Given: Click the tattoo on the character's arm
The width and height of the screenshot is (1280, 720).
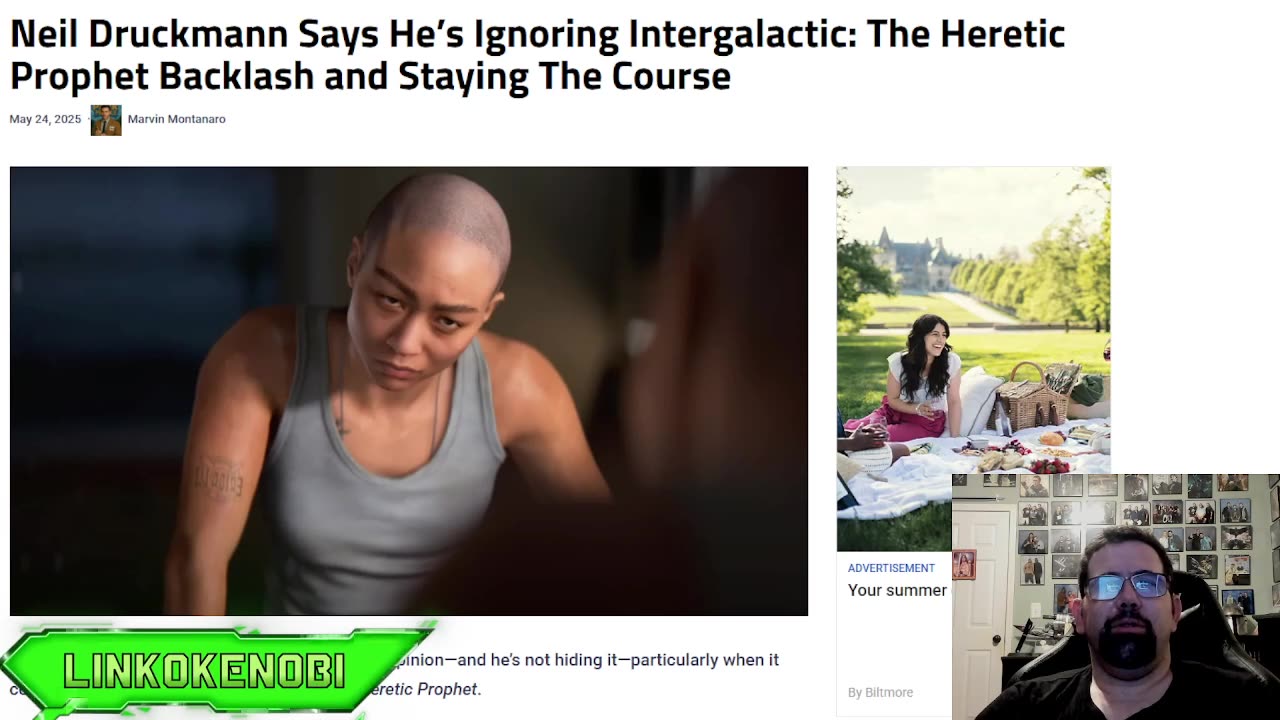Looking at the screenshot, I should click(220, 478).
